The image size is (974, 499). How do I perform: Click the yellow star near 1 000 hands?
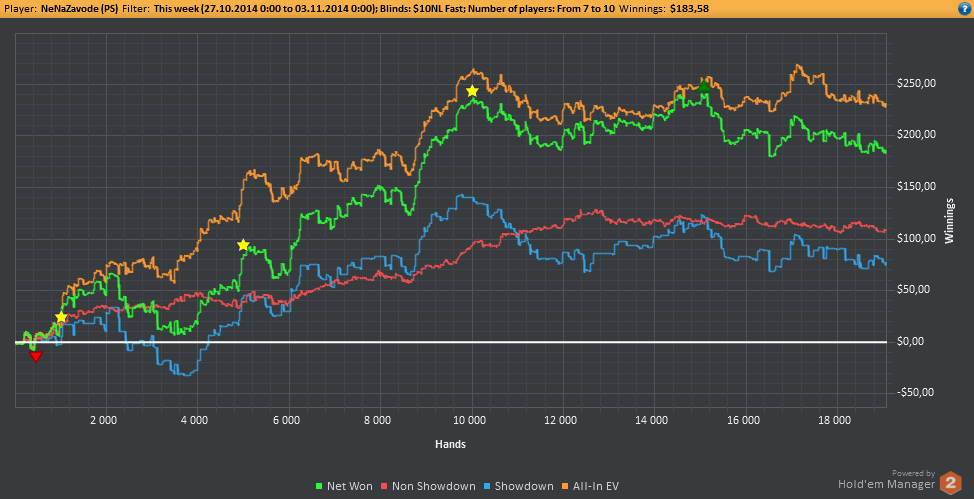(x=61, y=318)
